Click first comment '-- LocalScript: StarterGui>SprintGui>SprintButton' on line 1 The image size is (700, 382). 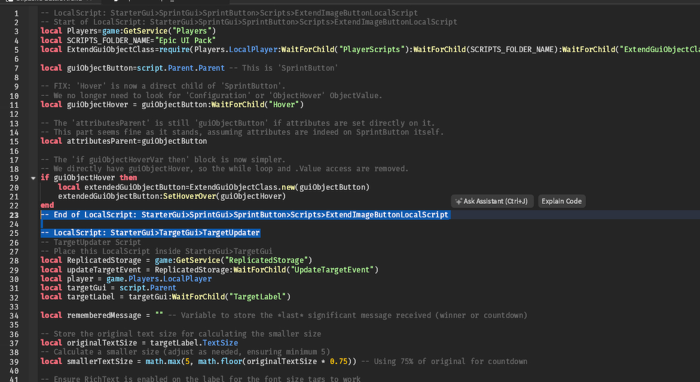click(229, 13)
